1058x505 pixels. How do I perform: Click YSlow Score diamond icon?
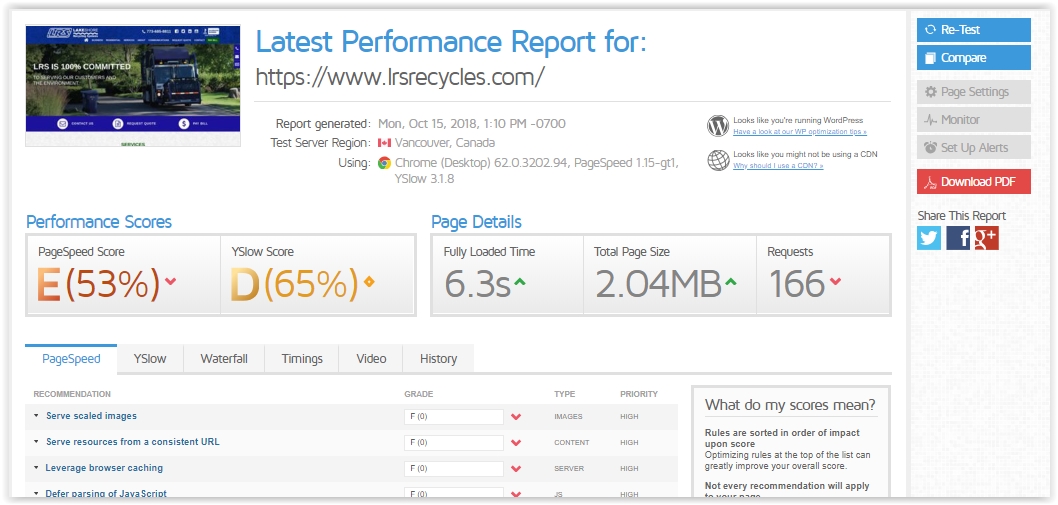coord(369,282)
